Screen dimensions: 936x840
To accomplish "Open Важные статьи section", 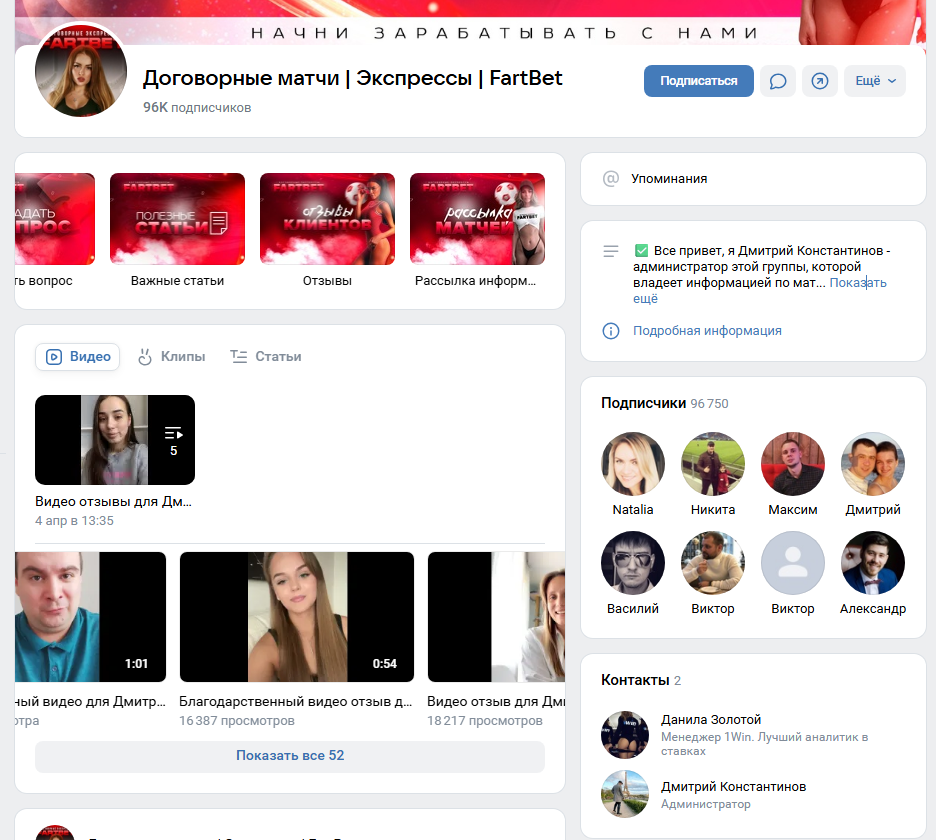I will (177, 219).
